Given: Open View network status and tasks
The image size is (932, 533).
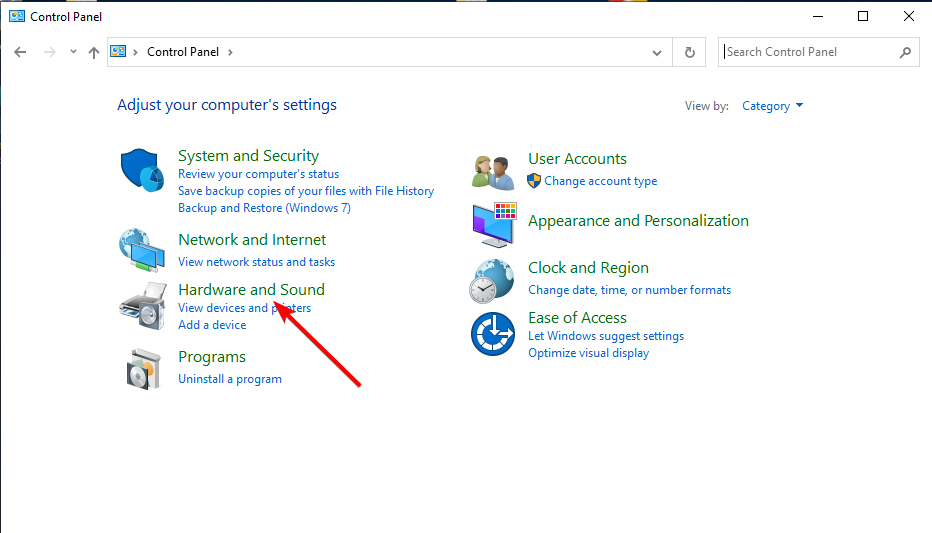Looking at the screenshot, I should click(x=257, y=262).
